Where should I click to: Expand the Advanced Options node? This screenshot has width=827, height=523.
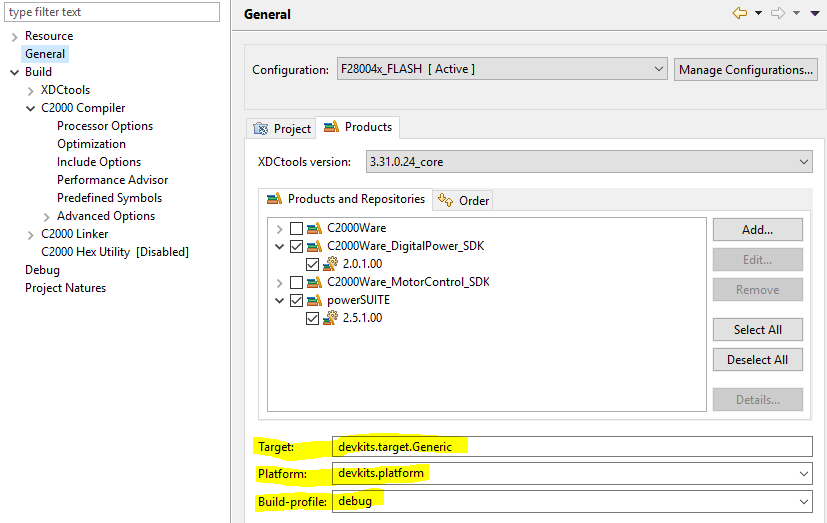point(46,217)
